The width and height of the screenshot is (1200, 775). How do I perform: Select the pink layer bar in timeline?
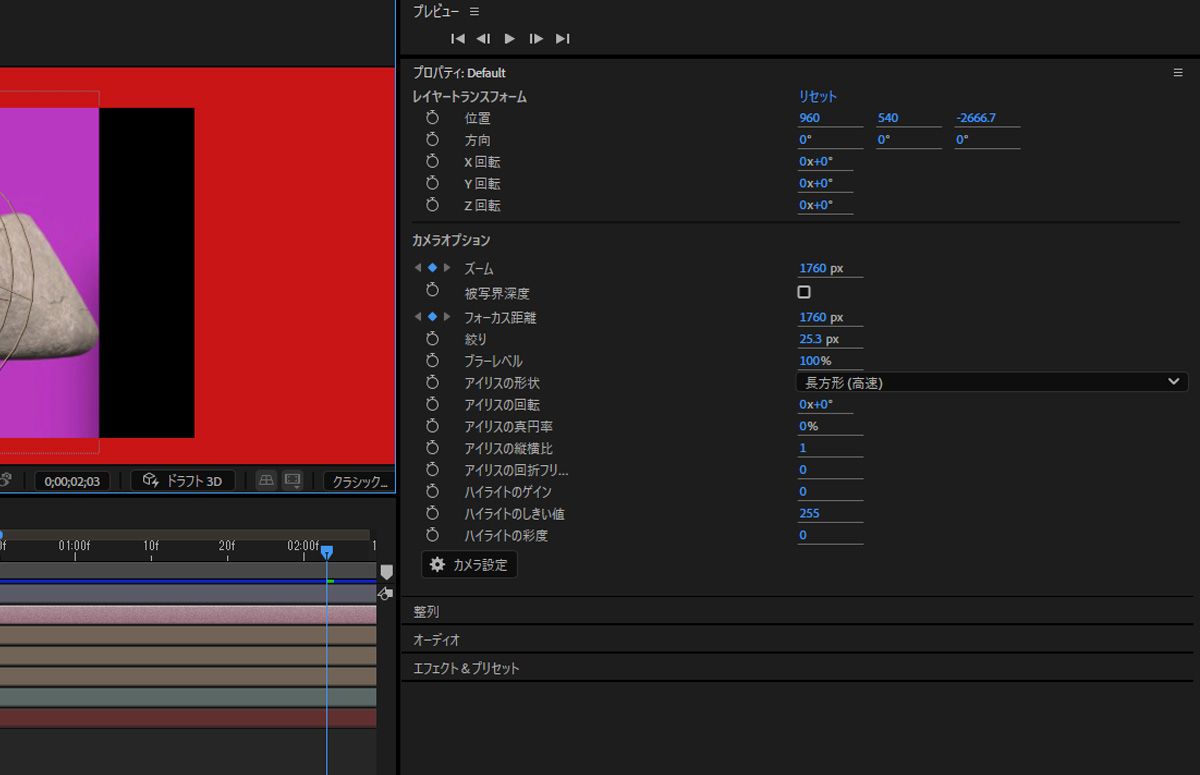tap(188, 614)
